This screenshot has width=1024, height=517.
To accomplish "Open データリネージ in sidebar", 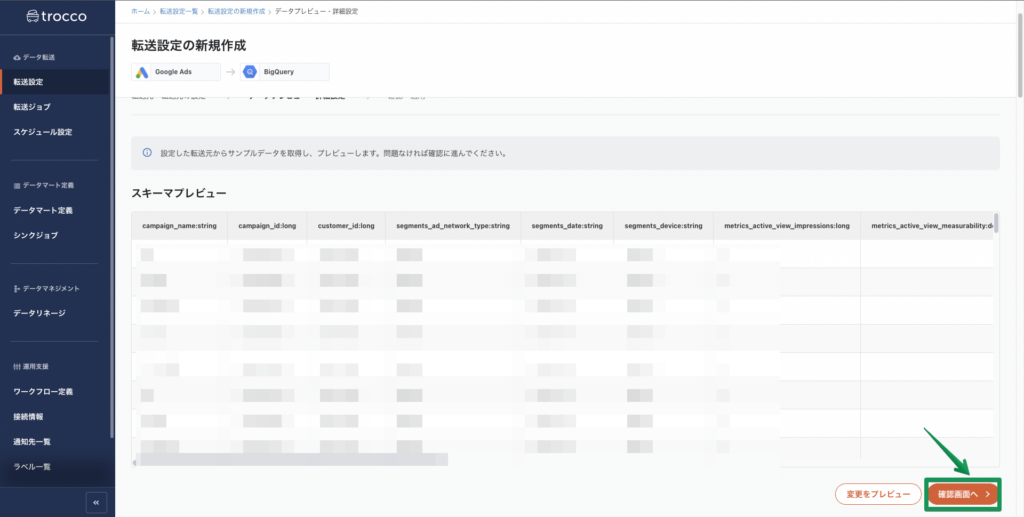I will (39, 313).
